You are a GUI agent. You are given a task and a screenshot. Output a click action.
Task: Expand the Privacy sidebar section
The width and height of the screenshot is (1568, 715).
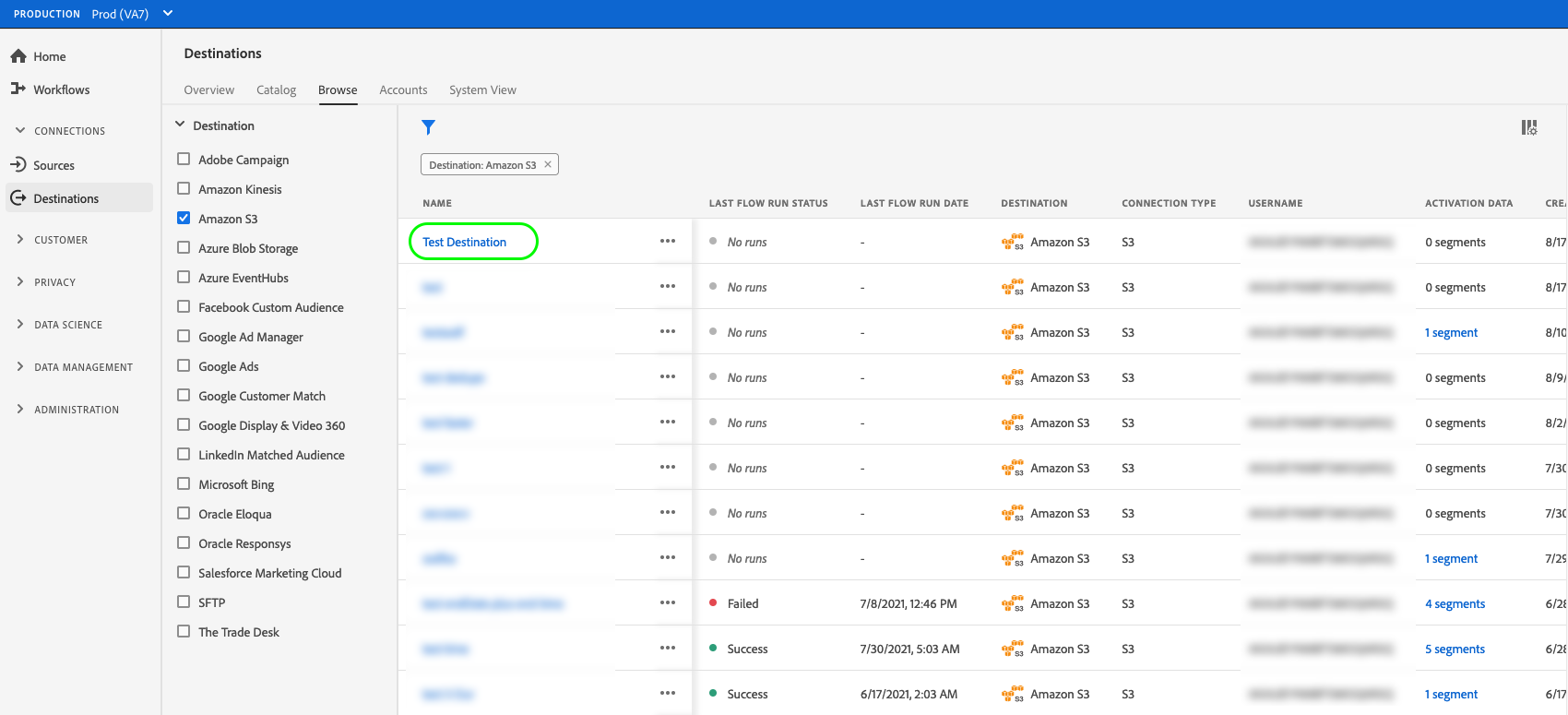click(20, 281)
